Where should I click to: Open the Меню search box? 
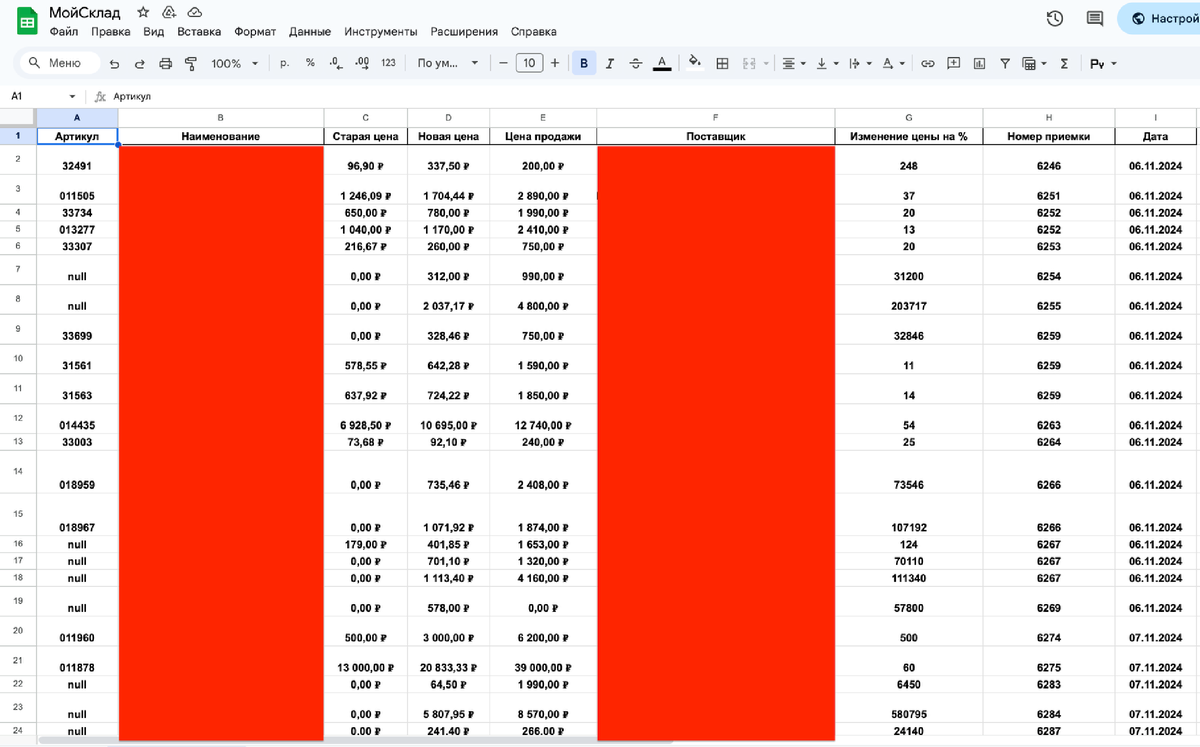60,63
